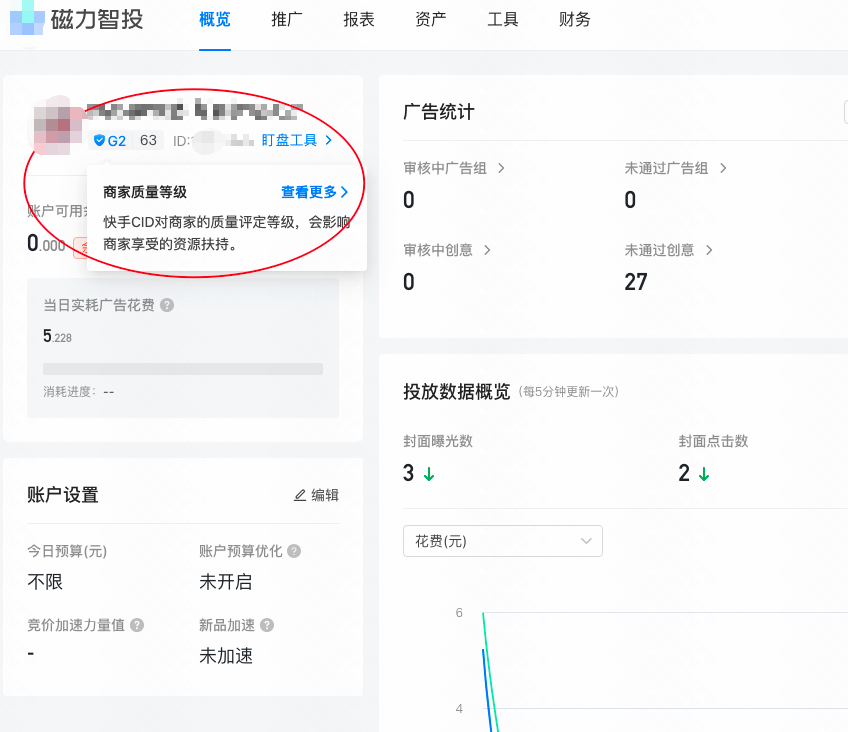The image size is (848, 732).
Task: Open the 花费(元) dropdown
Action: pyautogui.click(x=502, y=541)
